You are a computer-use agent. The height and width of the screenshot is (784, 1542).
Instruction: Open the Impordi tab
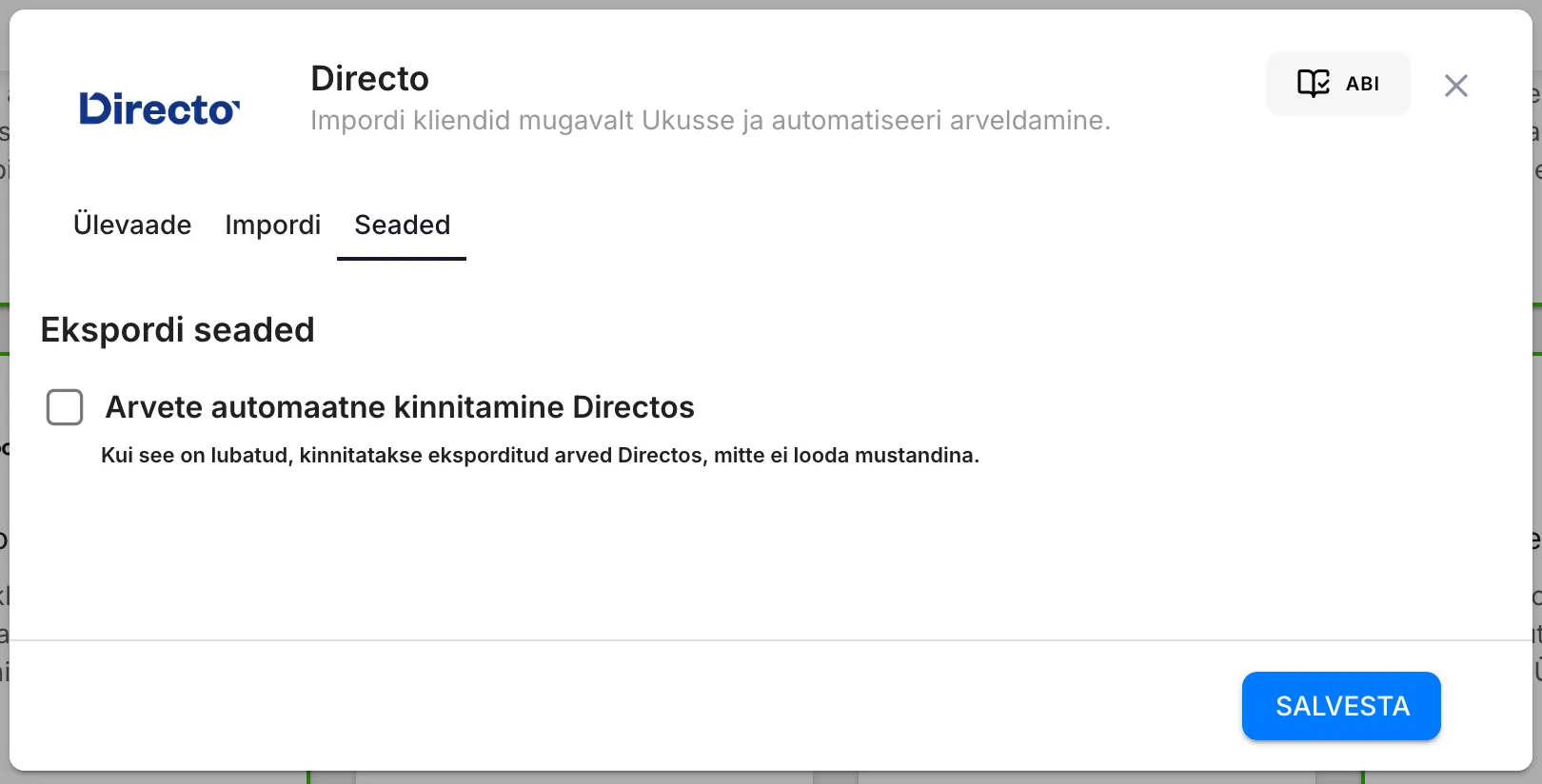[273, 225]
